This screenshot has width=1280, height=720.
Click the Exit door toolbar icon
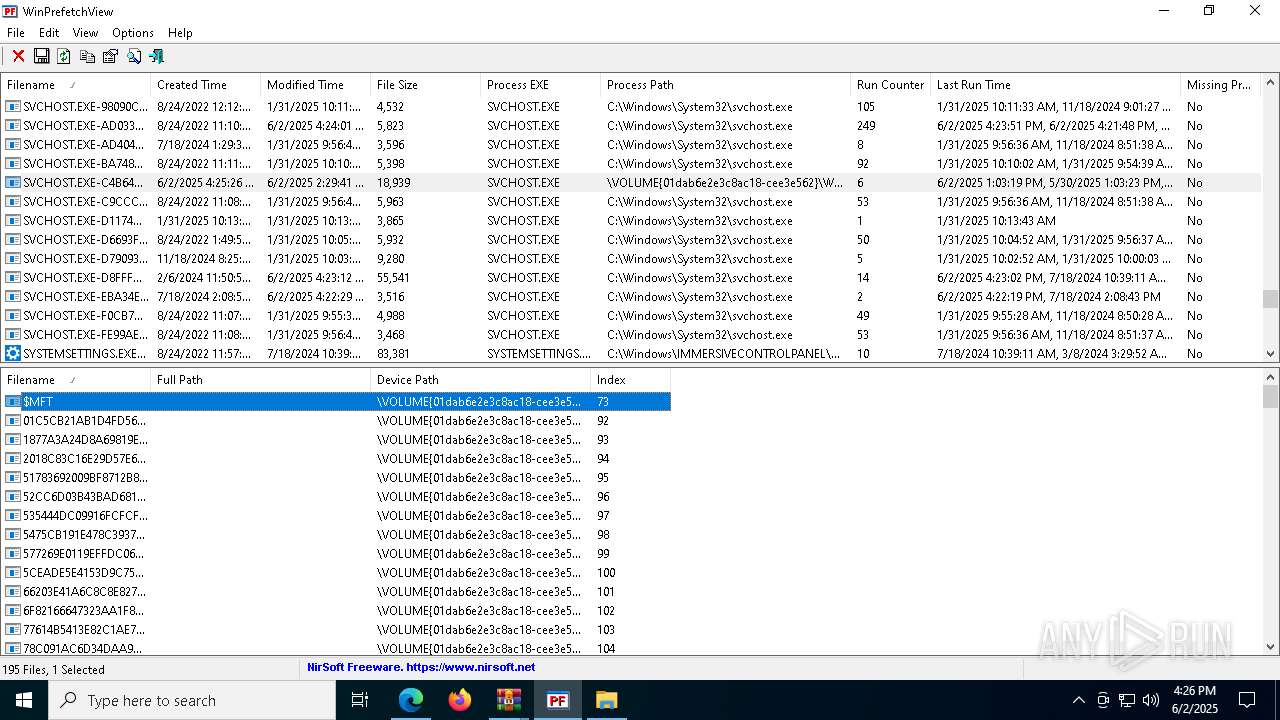156,56
